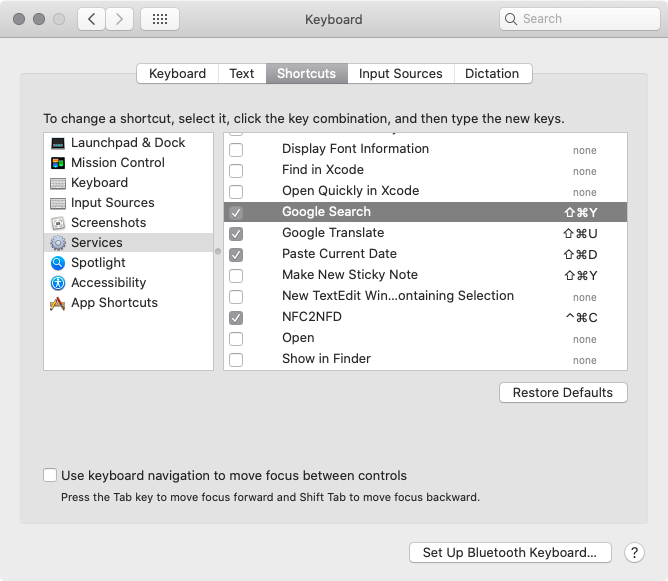
Task: Show all preferences grid button
Action: pos(160,19)
